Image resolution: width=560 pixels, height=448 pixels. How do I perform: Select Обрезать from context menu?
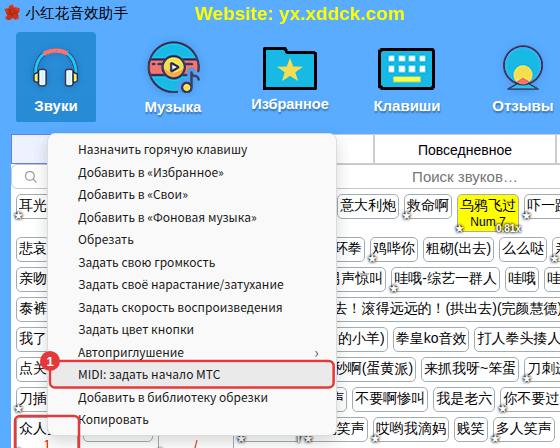(x=192, y=240)
